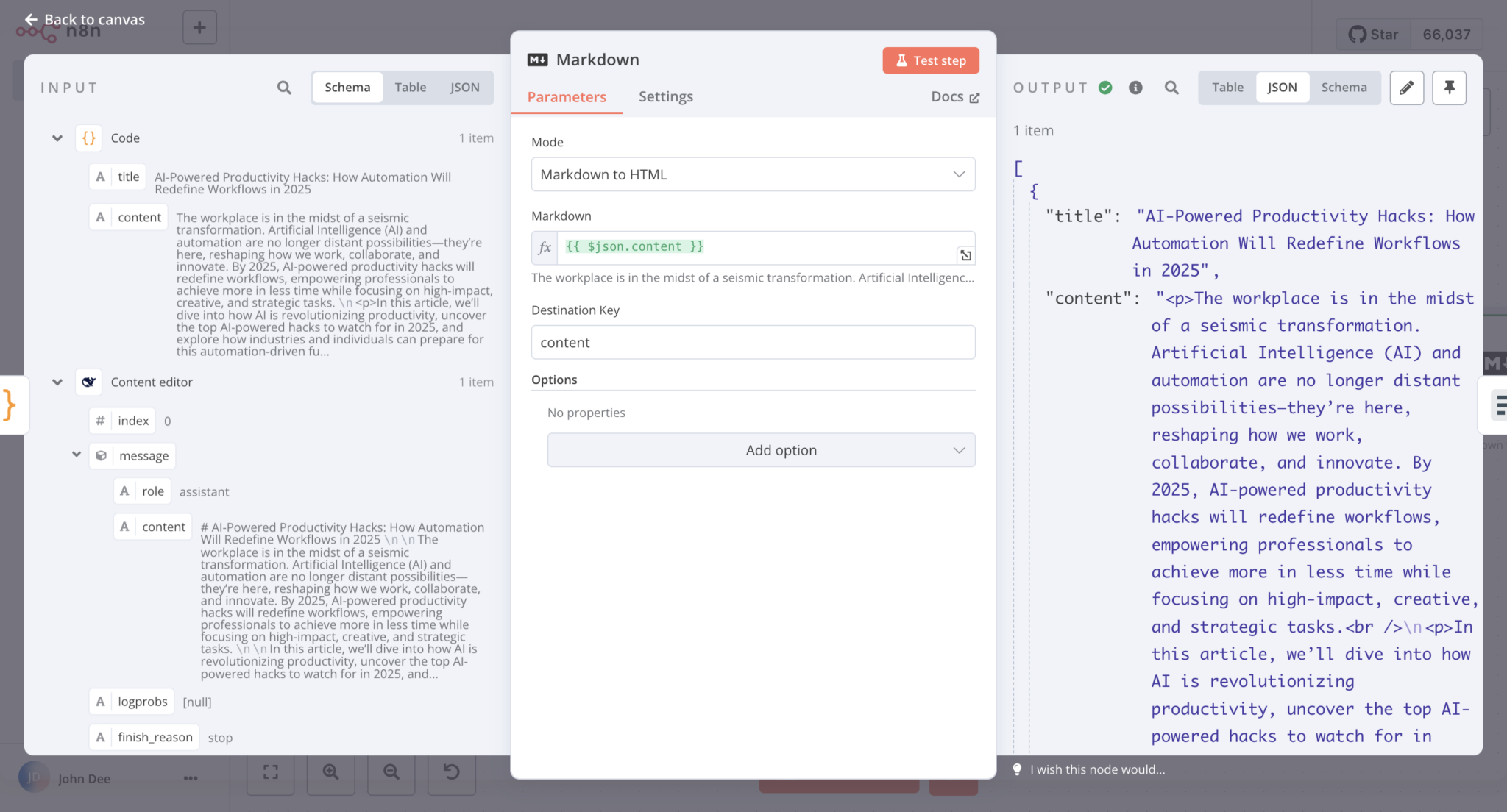Viewport: 1507px width, 812px height.
Task: Click the Markdown node icon in the dialog header
Action: (x=538, y=59)
